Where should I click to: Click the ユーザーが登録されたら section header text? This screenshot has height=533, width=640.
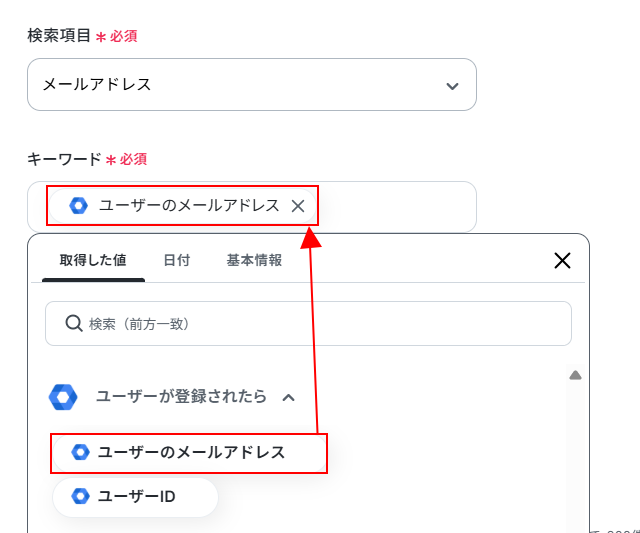181,397
